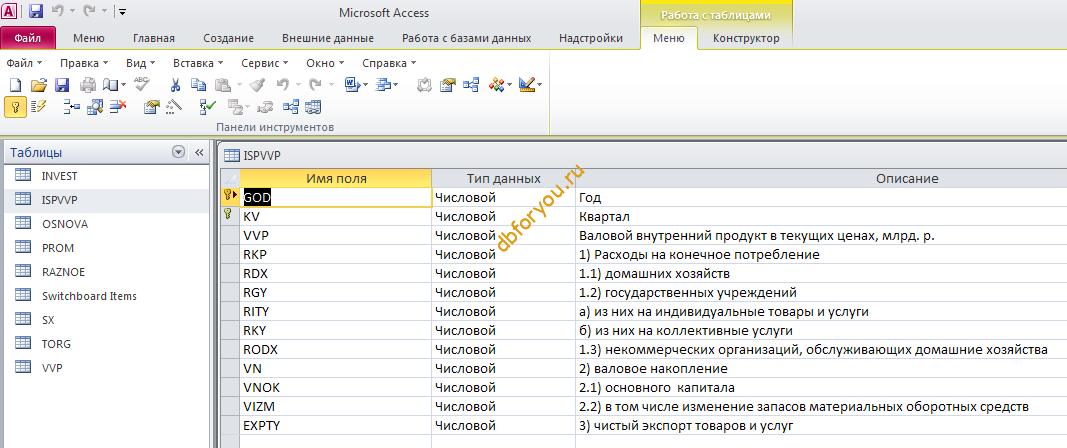1067x448 pixels.
Task: Open Relationships icon in lower toolbar
Action: [x=291, y=106]
